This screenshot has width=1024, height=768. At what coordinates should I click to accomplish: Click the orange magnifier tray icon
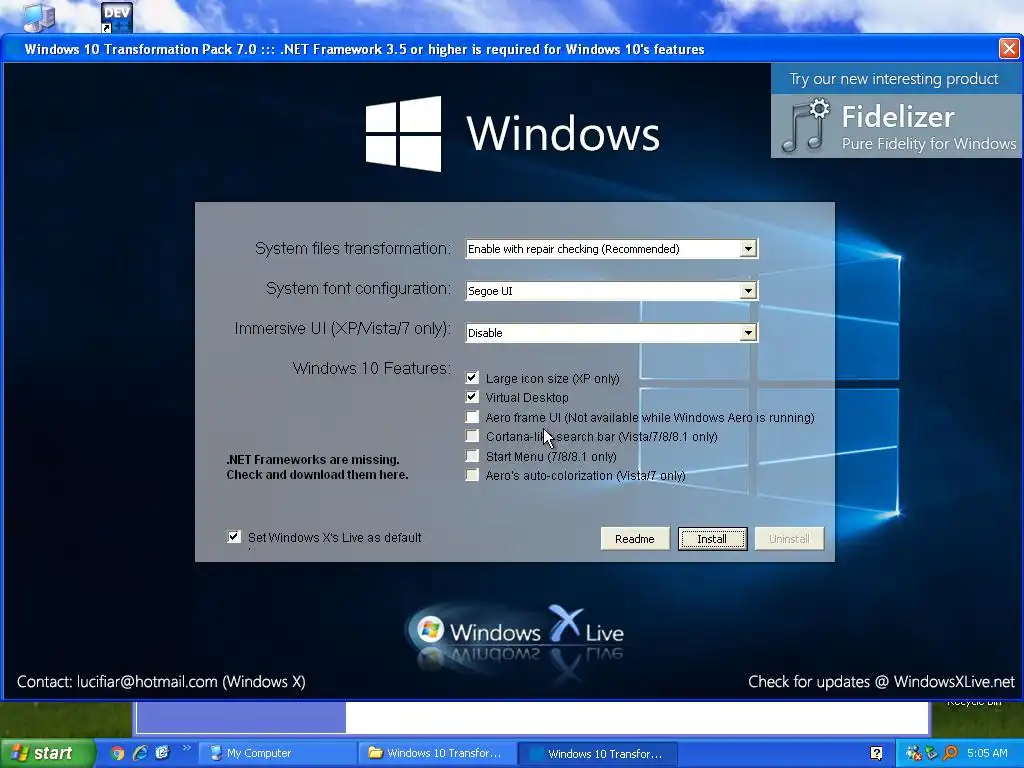click(x=950, y=754)
